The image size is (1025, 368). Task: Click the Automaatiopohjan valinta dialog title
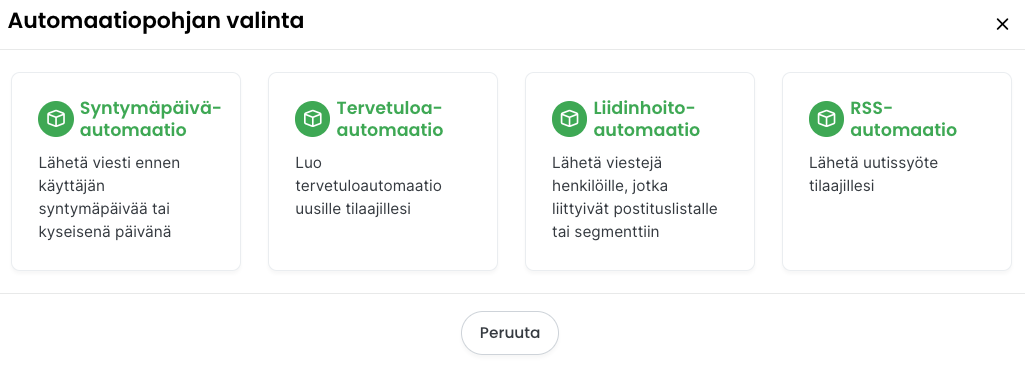[x=156, y=22]
